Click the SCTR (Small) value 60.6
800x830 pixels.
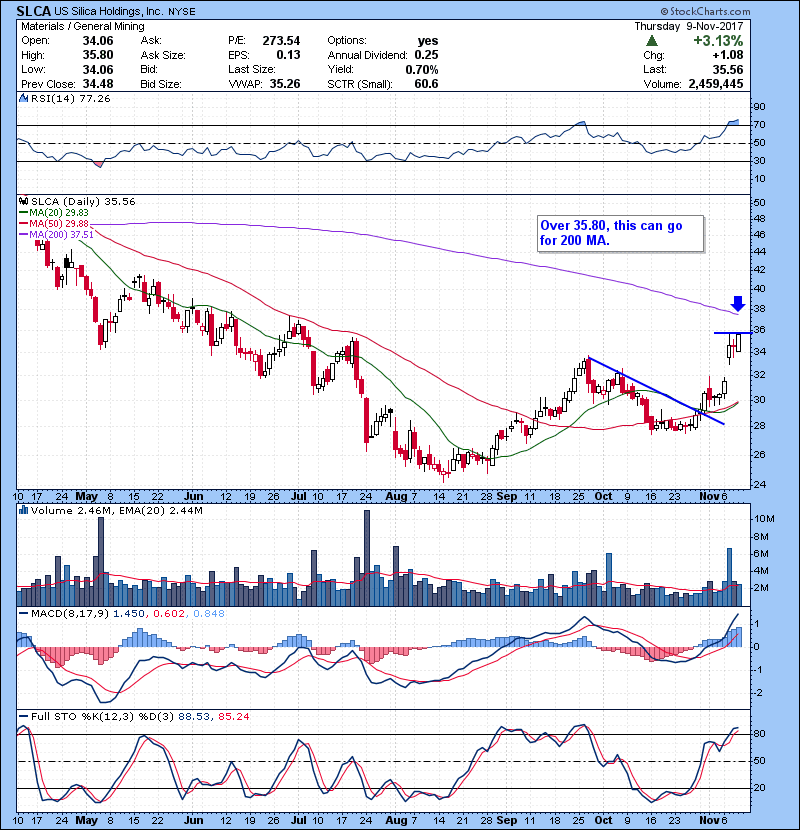[427, 84]
